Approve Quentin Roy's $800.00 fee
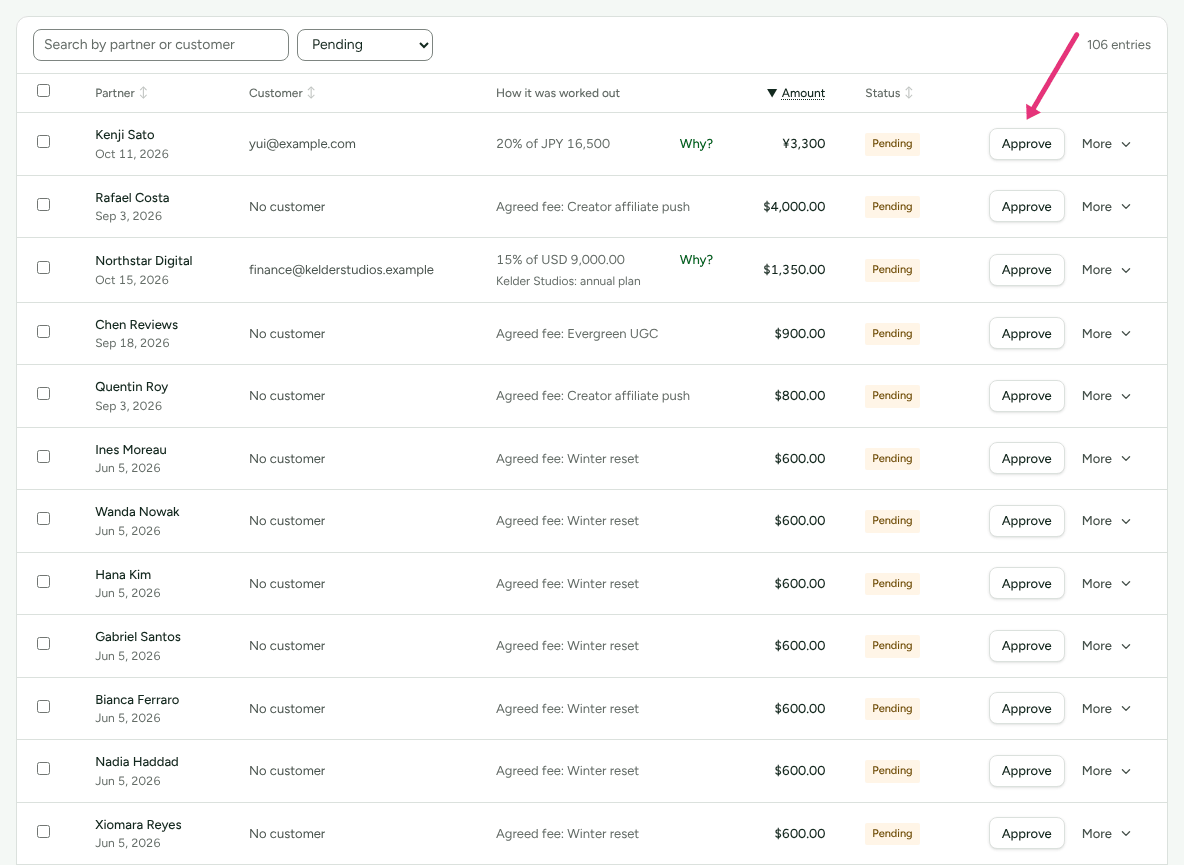1184x865 pixels. click(x=1026, y=396)
